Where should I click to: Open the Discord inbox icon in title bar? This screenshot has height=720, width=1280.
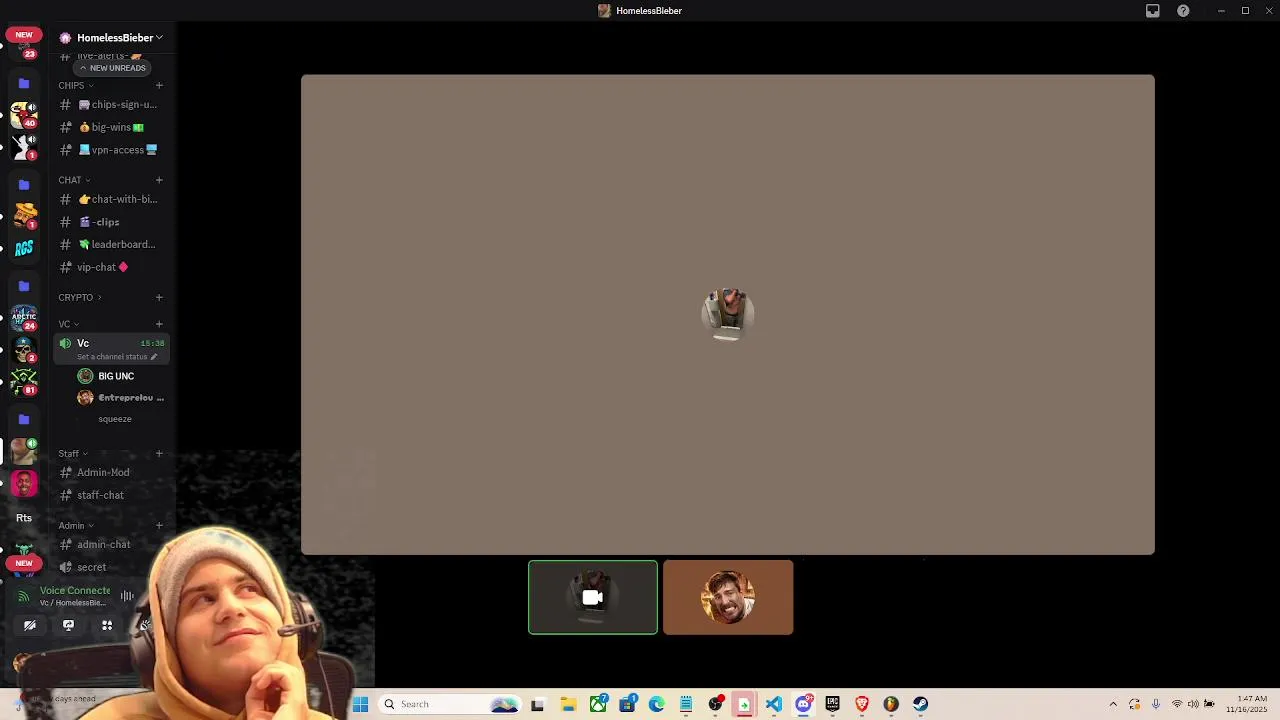[x=1153, y=11]
